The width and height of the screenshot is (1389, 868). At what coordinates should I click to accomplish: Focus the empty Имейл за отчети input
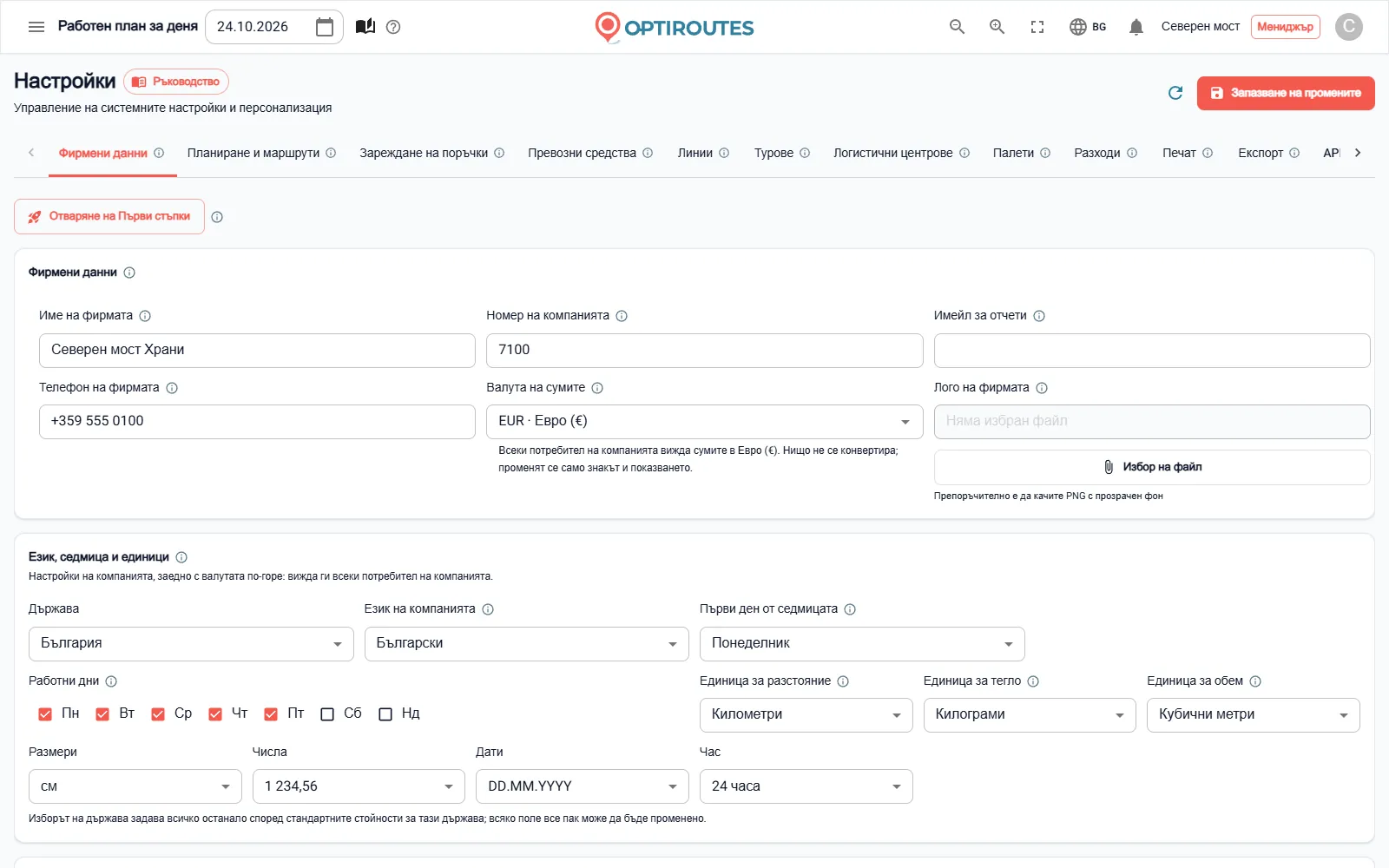(1152, 351)
